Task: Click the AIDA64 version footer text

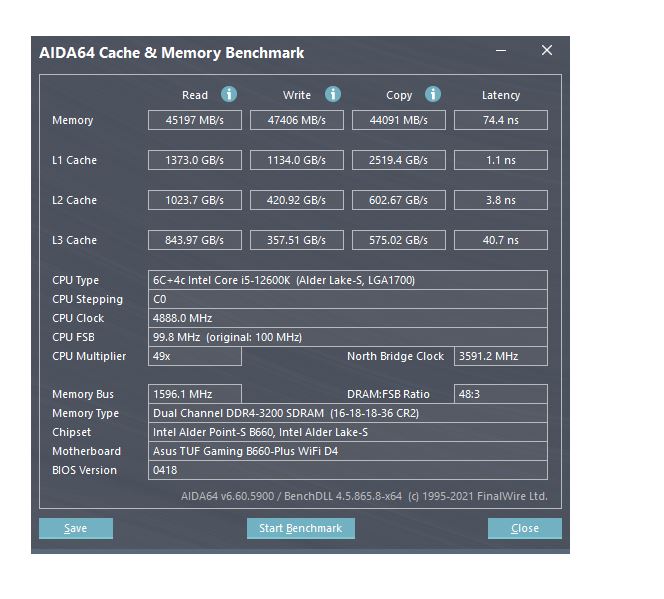Action: click(x=364, y=496)
